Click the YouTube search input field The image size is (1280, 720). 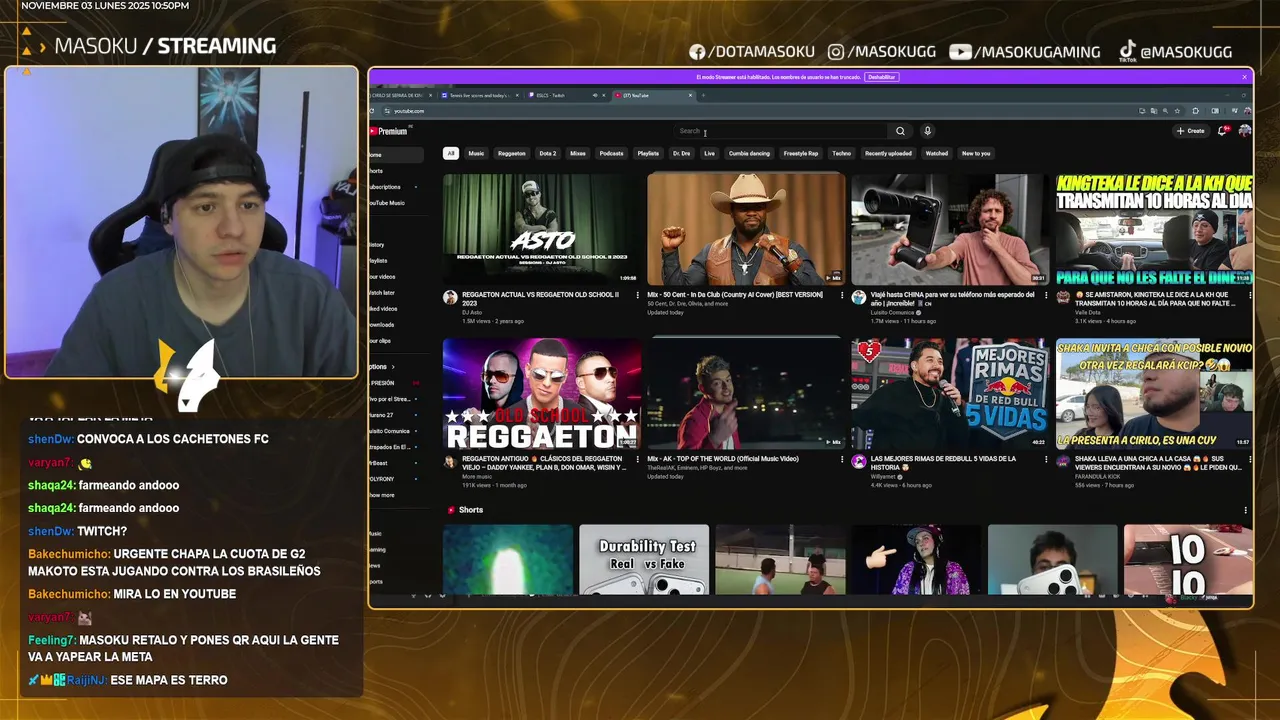click(780, 131)
